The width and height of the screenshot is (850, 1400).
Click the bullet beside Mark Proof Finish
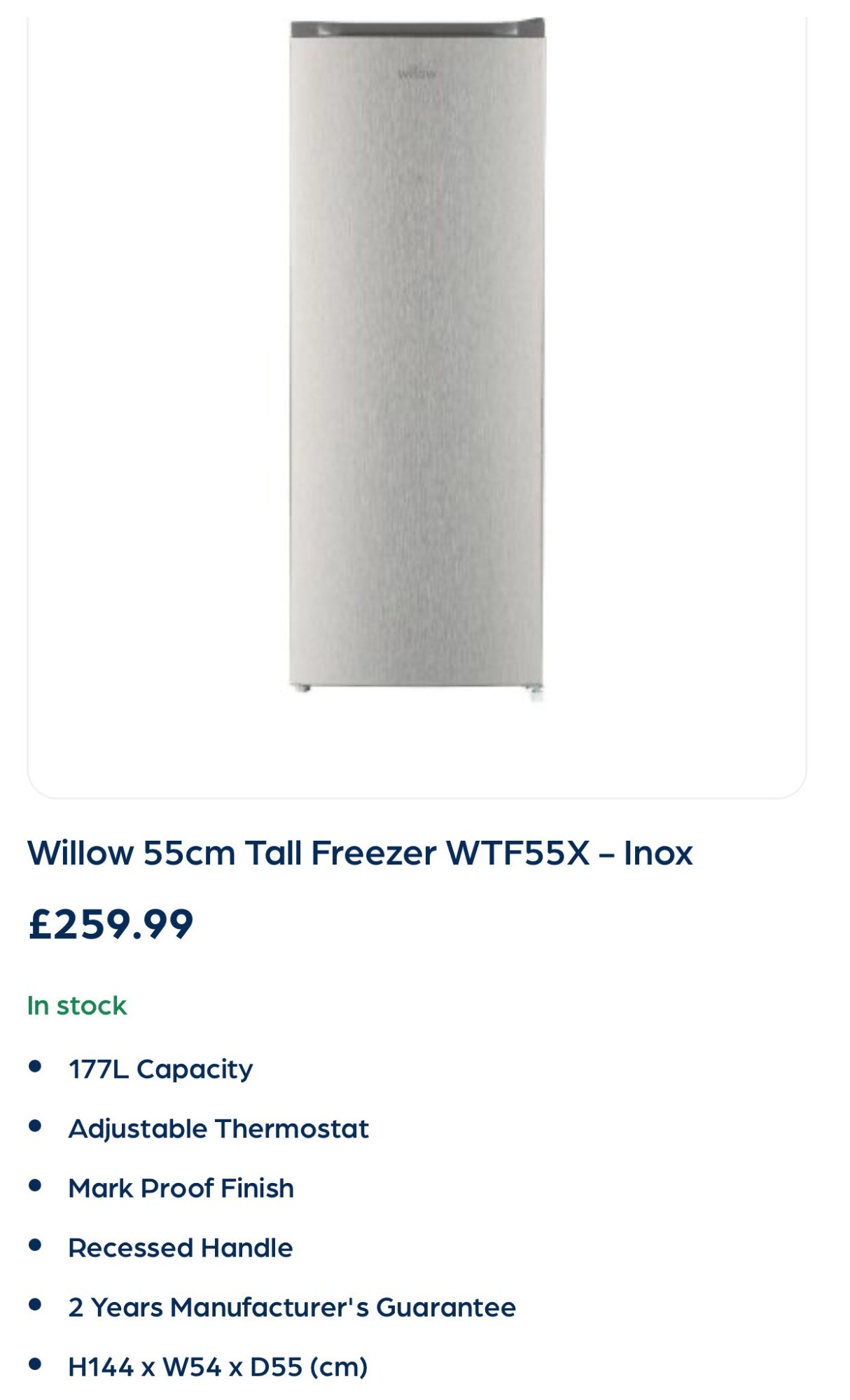tap(35, 1185)
